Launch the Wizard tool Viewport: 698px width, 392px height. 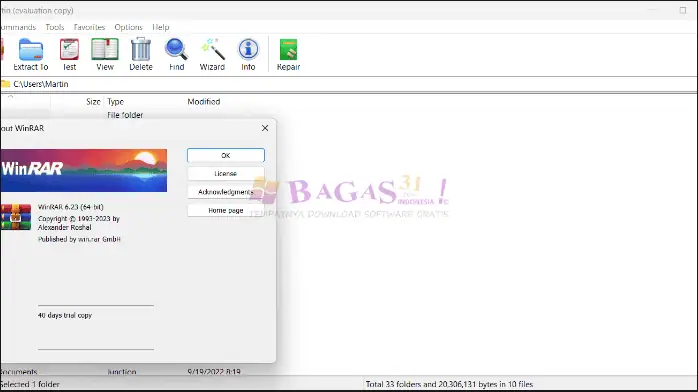[212, 54]
